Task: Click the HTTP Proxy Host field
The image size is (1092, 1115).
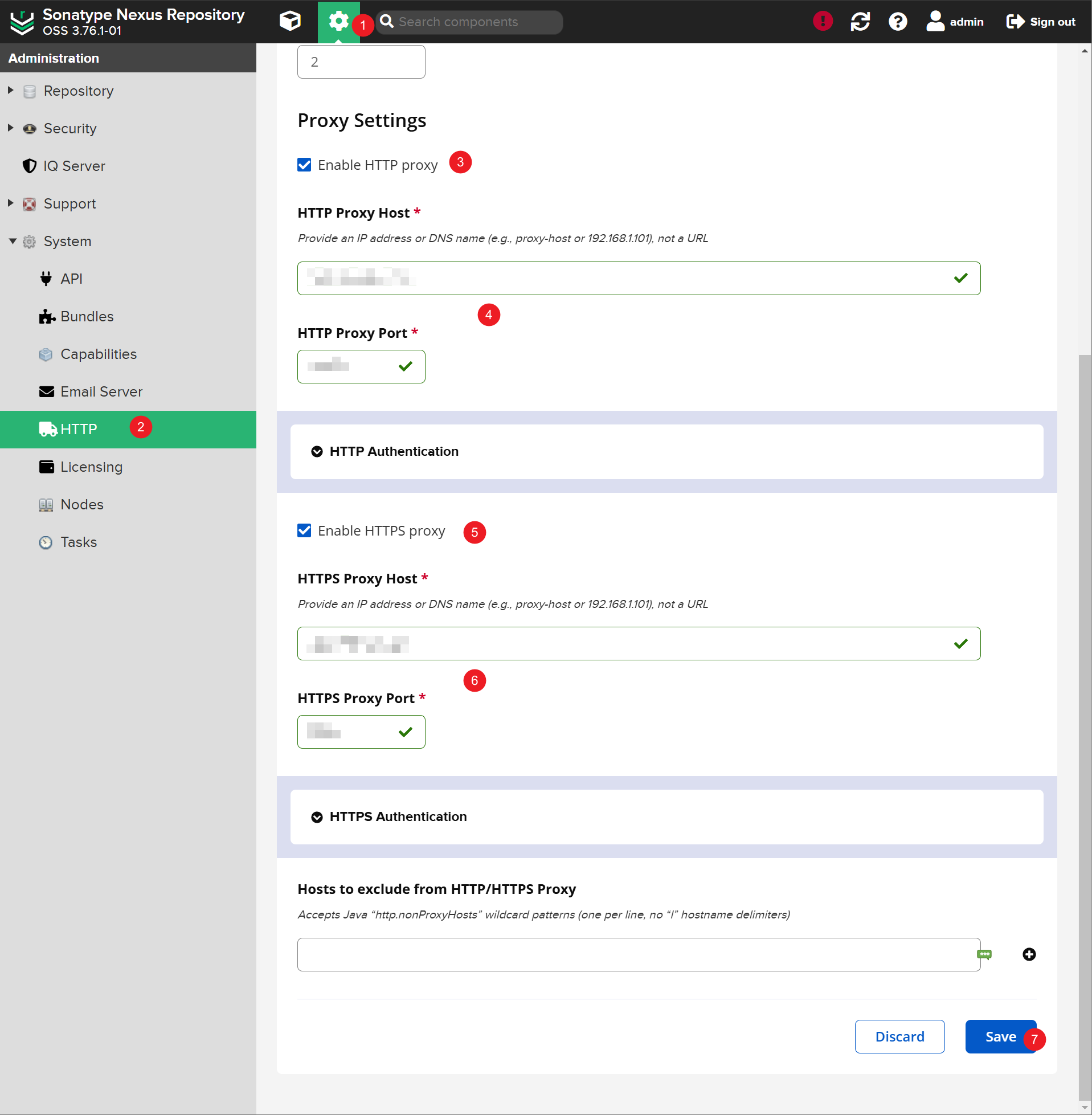Action: [639, 278]
